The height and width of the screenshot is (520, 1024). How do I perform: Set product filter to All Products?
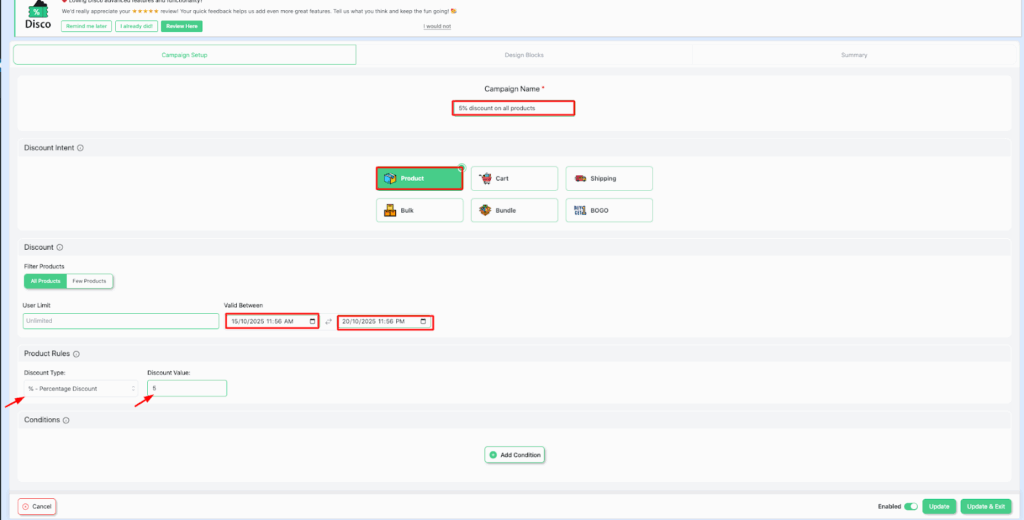point(45,281)
